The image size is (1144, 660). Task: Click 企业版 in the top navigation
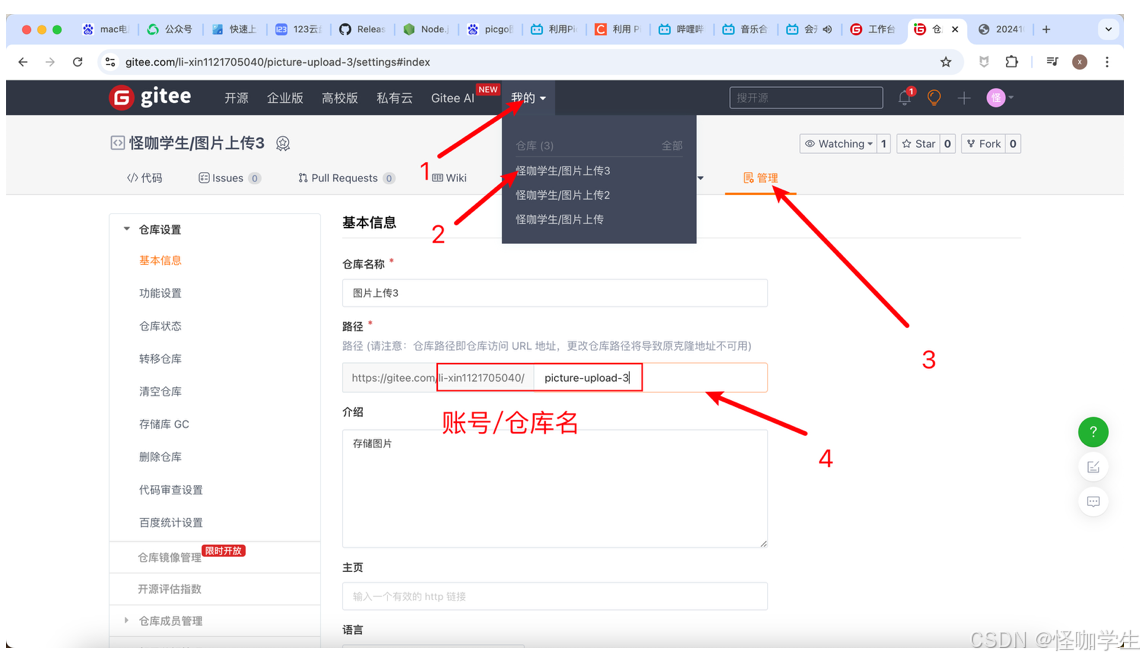285,98
